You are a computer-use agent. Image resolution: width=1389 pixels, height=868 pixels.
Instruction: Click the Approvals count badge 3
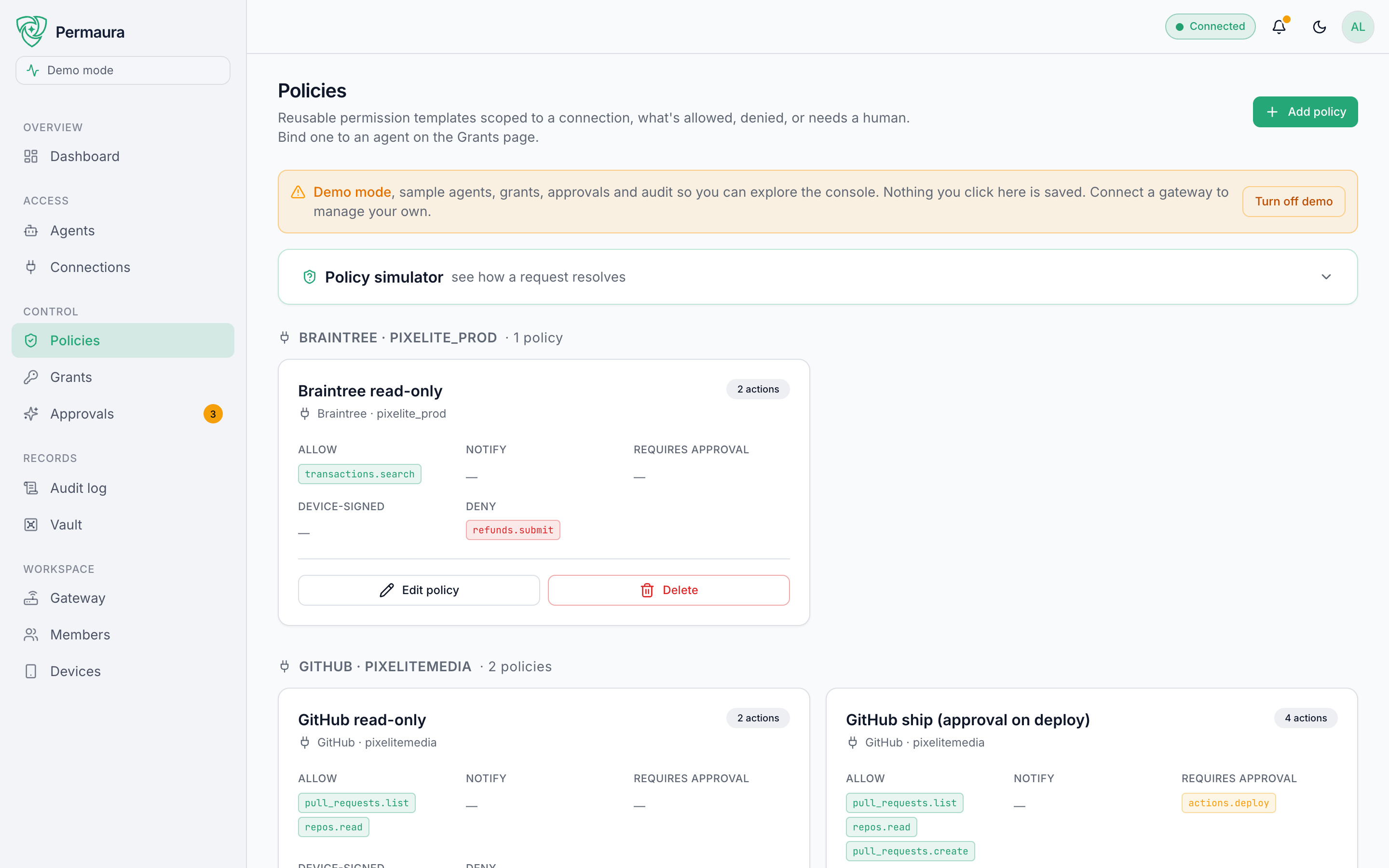[x=213, y=414]
